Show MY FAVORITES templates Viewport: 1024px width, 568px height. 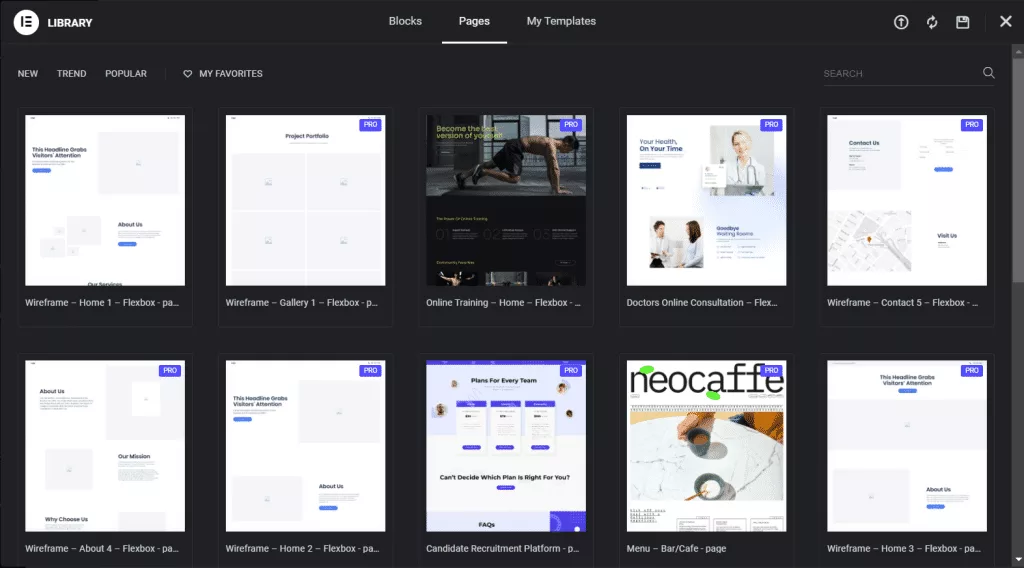pyautogui.click(x=231, y=74)
